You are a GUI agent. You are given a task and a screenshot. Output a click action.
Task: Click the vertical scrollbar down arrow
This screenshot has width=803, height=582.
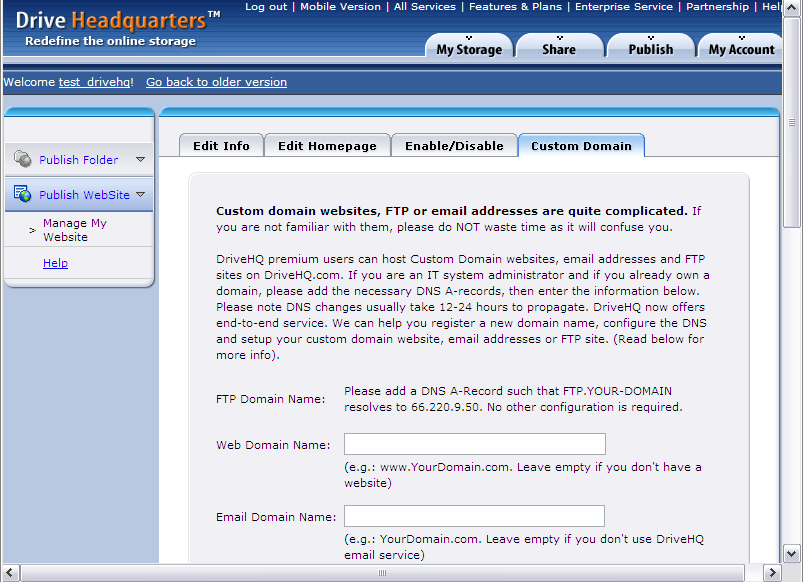(791, 553)
